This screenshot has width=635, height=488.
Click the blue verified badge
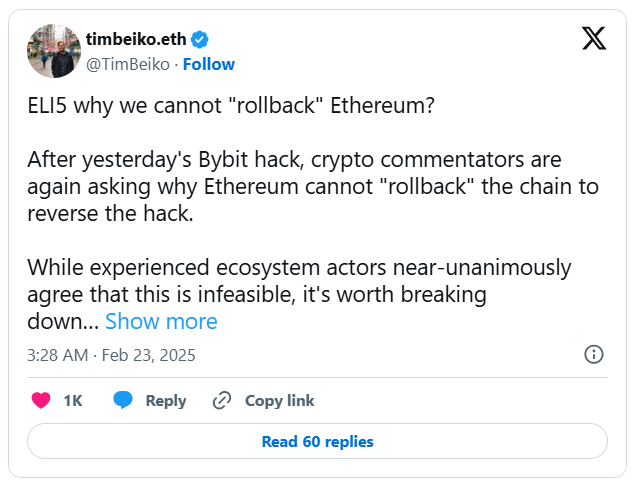click(x=200, y=40)
